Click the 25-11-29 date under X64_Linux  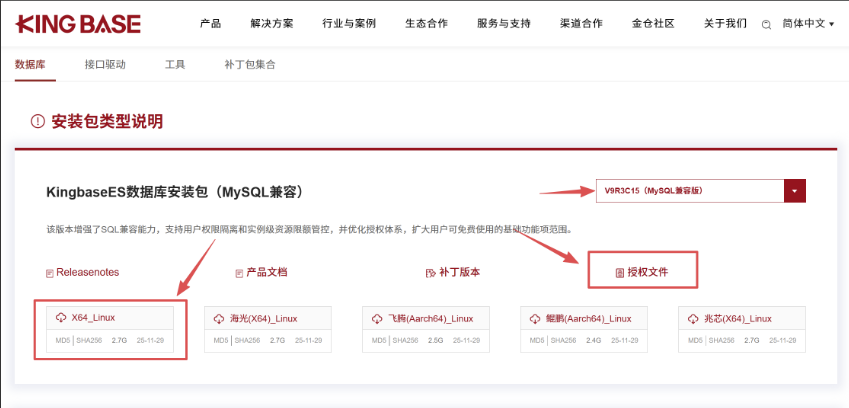(x=150, y=341)
